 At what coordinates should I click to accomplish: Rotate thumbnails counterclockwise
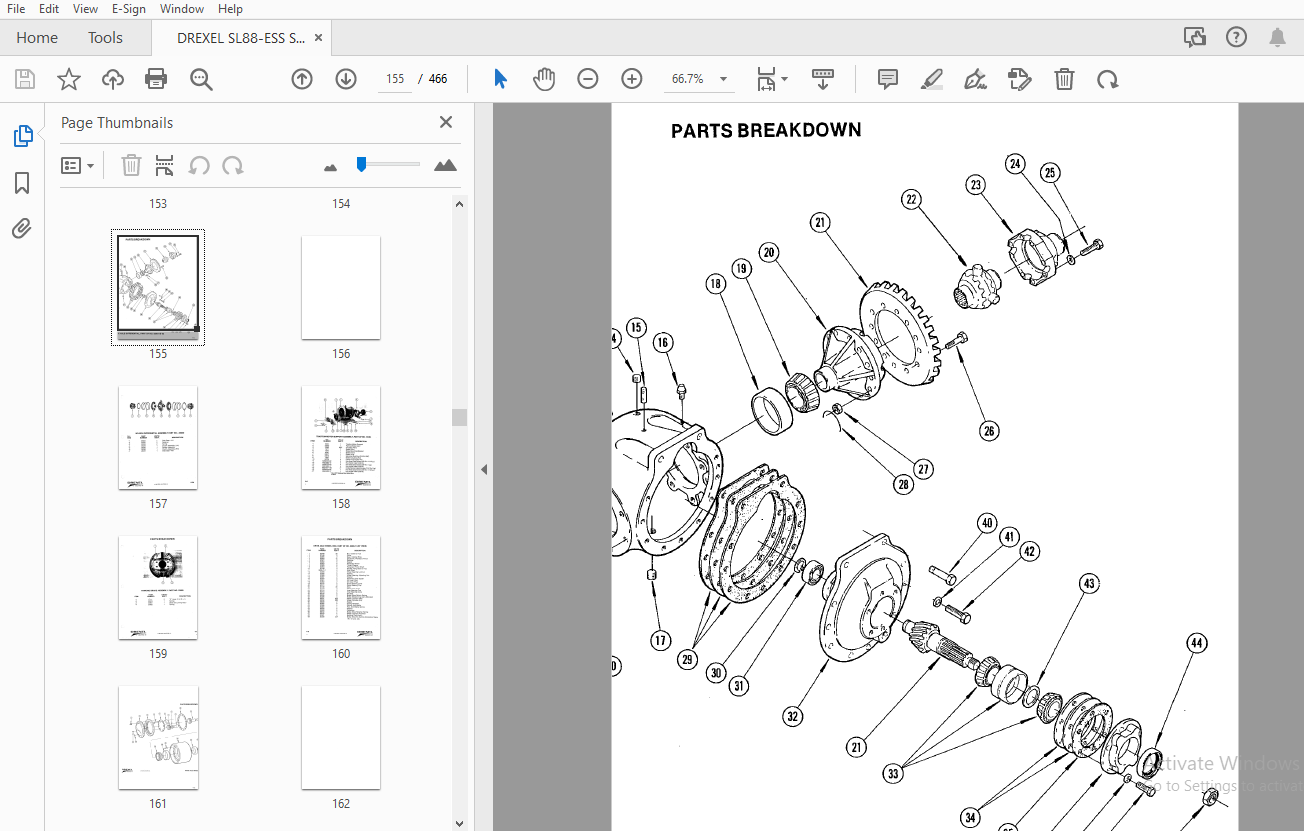tap(199, 165)
